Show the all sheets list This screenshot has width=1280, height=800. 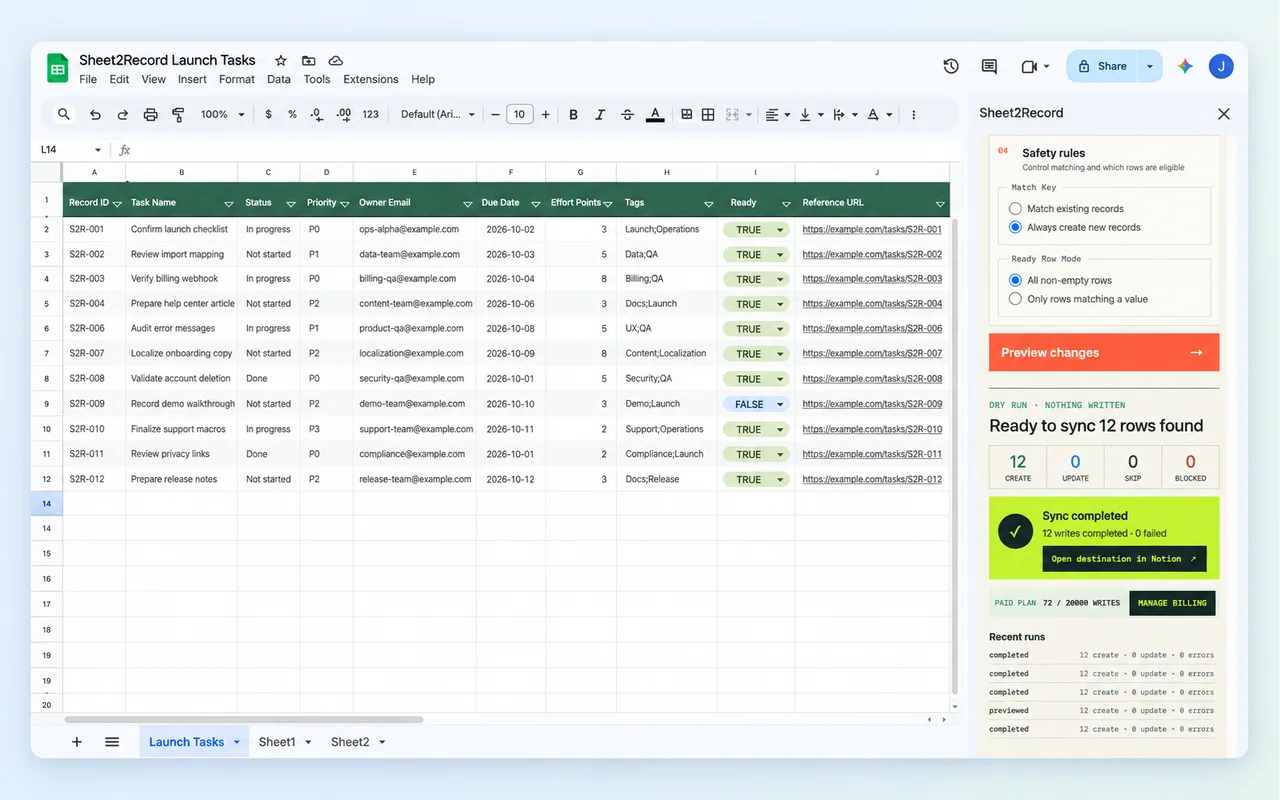click(112, 742)
